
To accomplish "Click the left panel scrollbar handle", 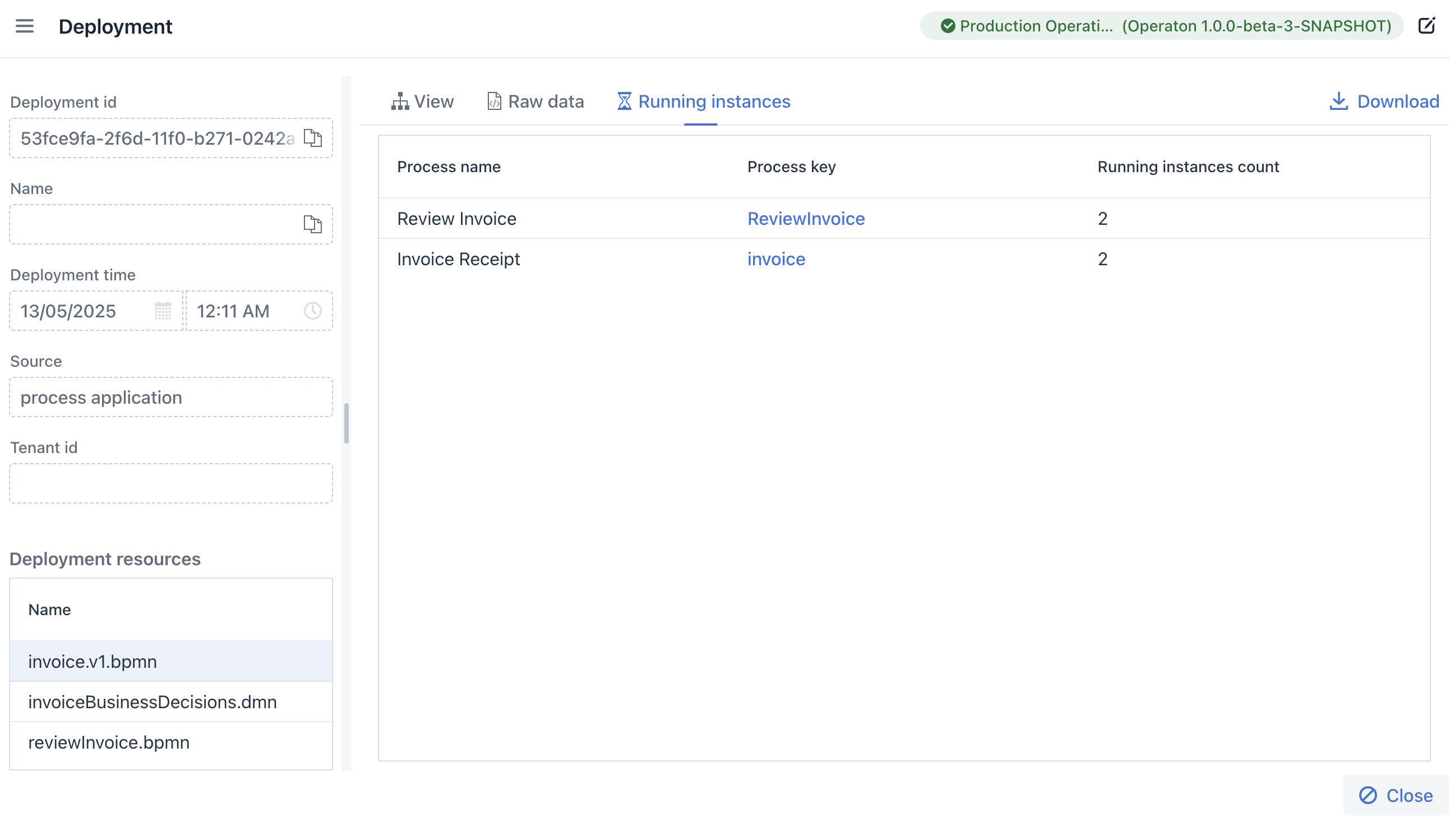I will coord(347,423).
